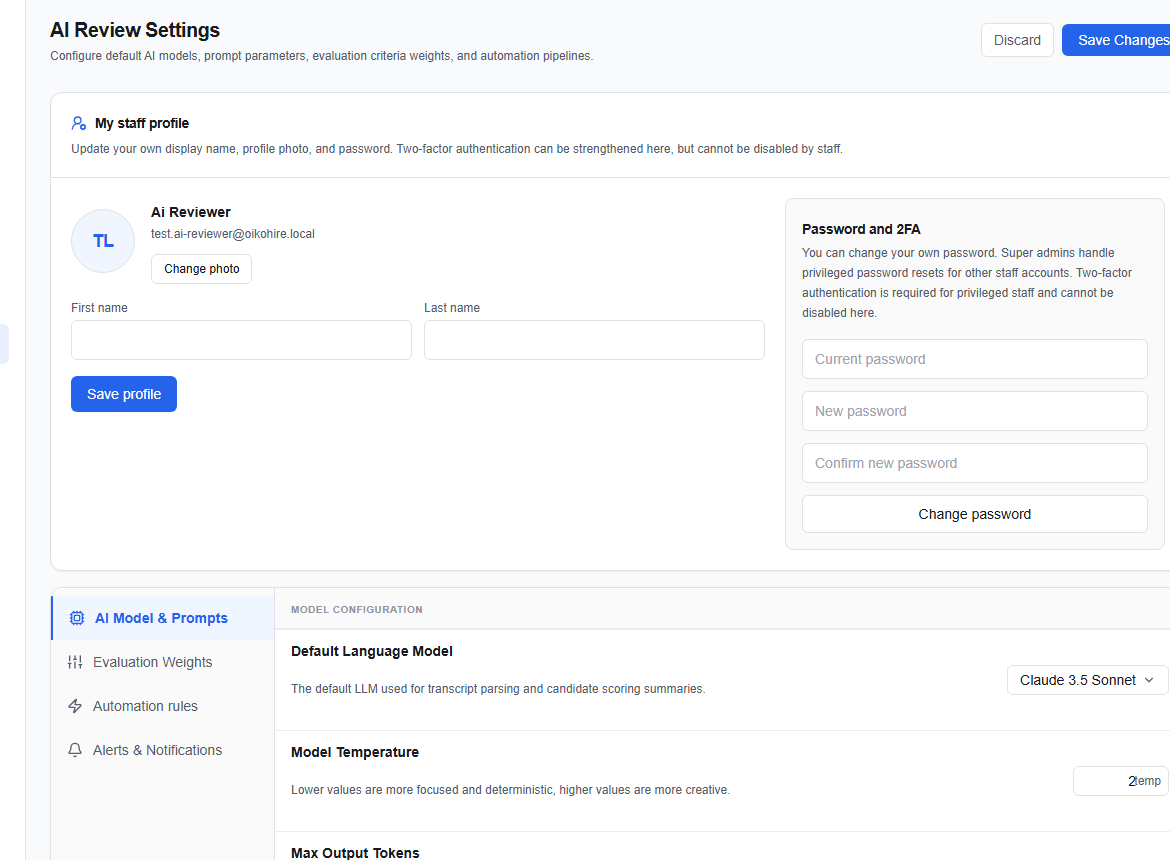Click the Automation rules lightning icon
The image size is (1170, 860).
click(x=75, y=706)
